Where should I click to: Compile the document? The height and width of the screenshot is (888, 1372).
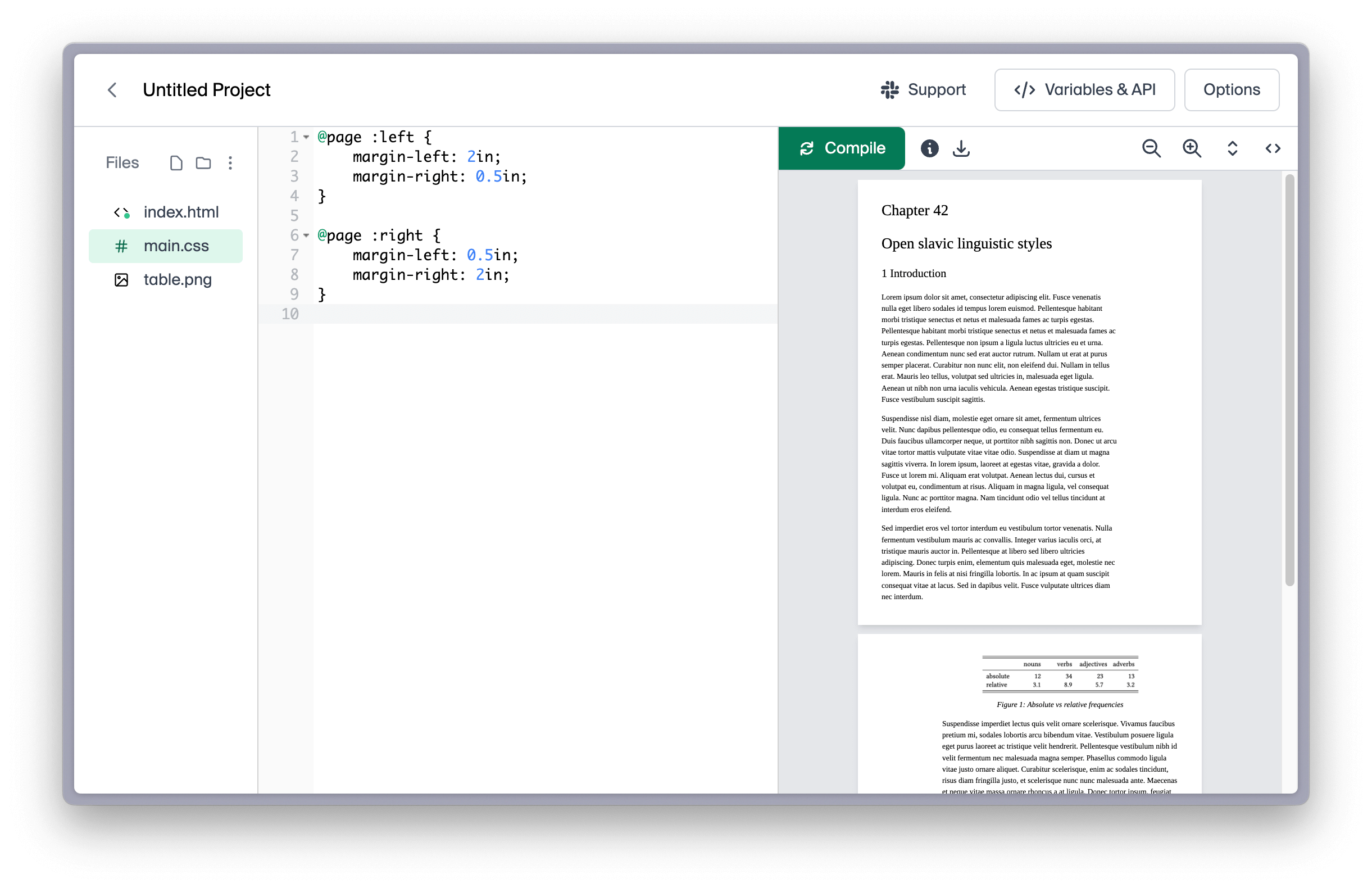coord(841,148)
